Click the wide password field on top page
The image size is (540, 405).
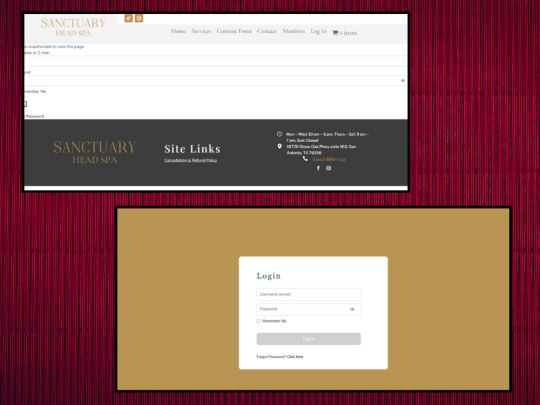click(x=216, y=81)
